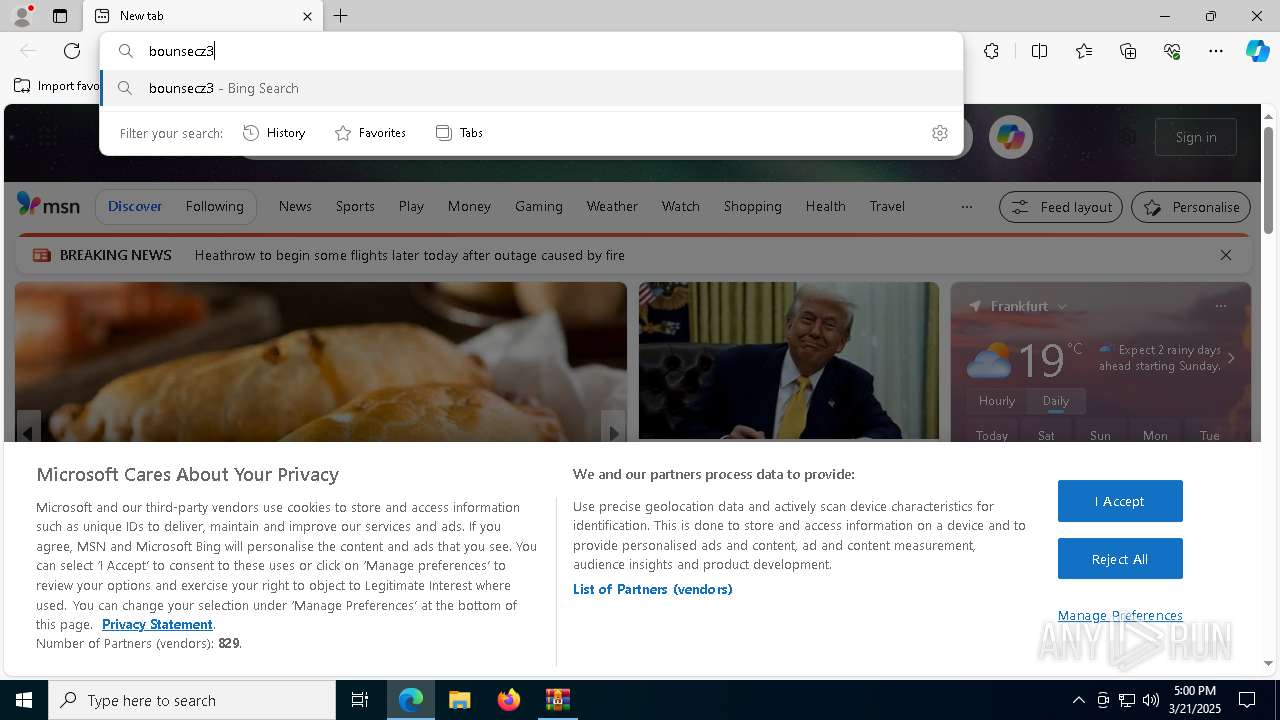This screenshot has width=1280, height=720.
Task: Go to next carousel story
Action: (613, 431)
